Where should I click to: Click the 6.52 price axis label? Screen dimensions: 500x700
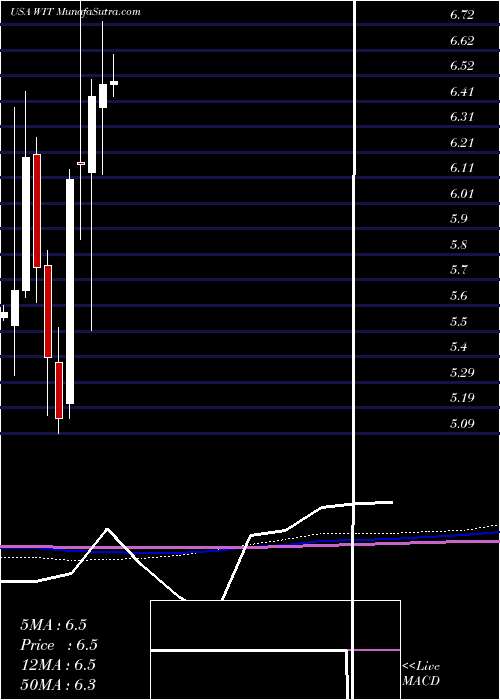pyautogui.click(x=462, y=66)
